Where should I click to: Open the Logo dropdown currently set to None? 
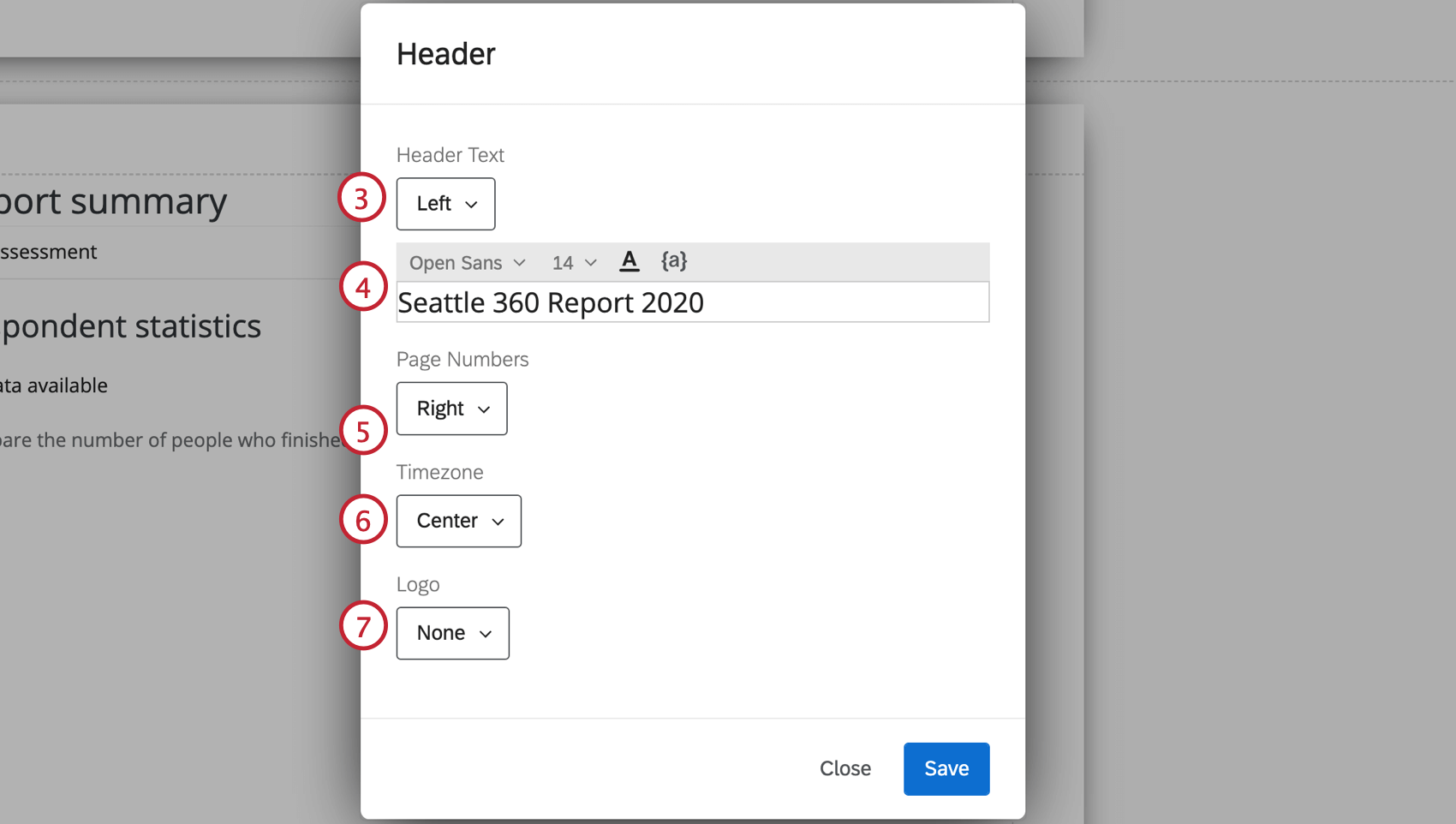click(452, 634)
